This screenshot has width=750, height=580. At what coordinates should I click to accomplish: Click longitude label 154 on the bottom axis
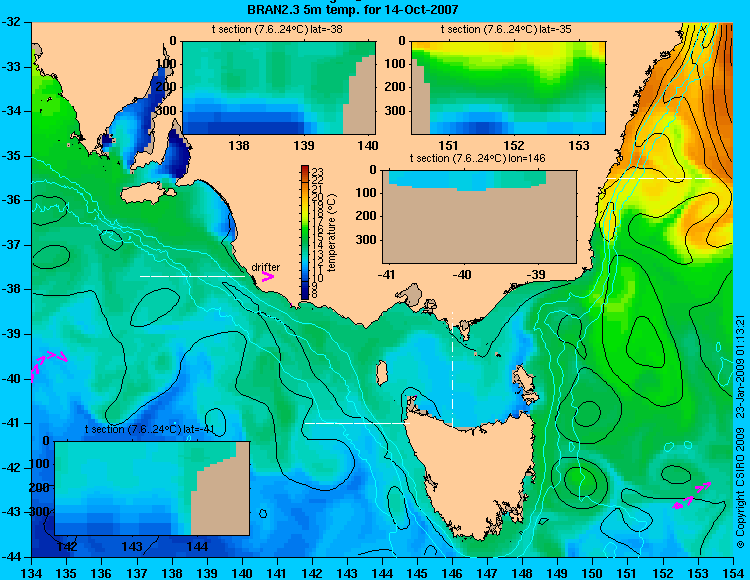click(732, 573)
